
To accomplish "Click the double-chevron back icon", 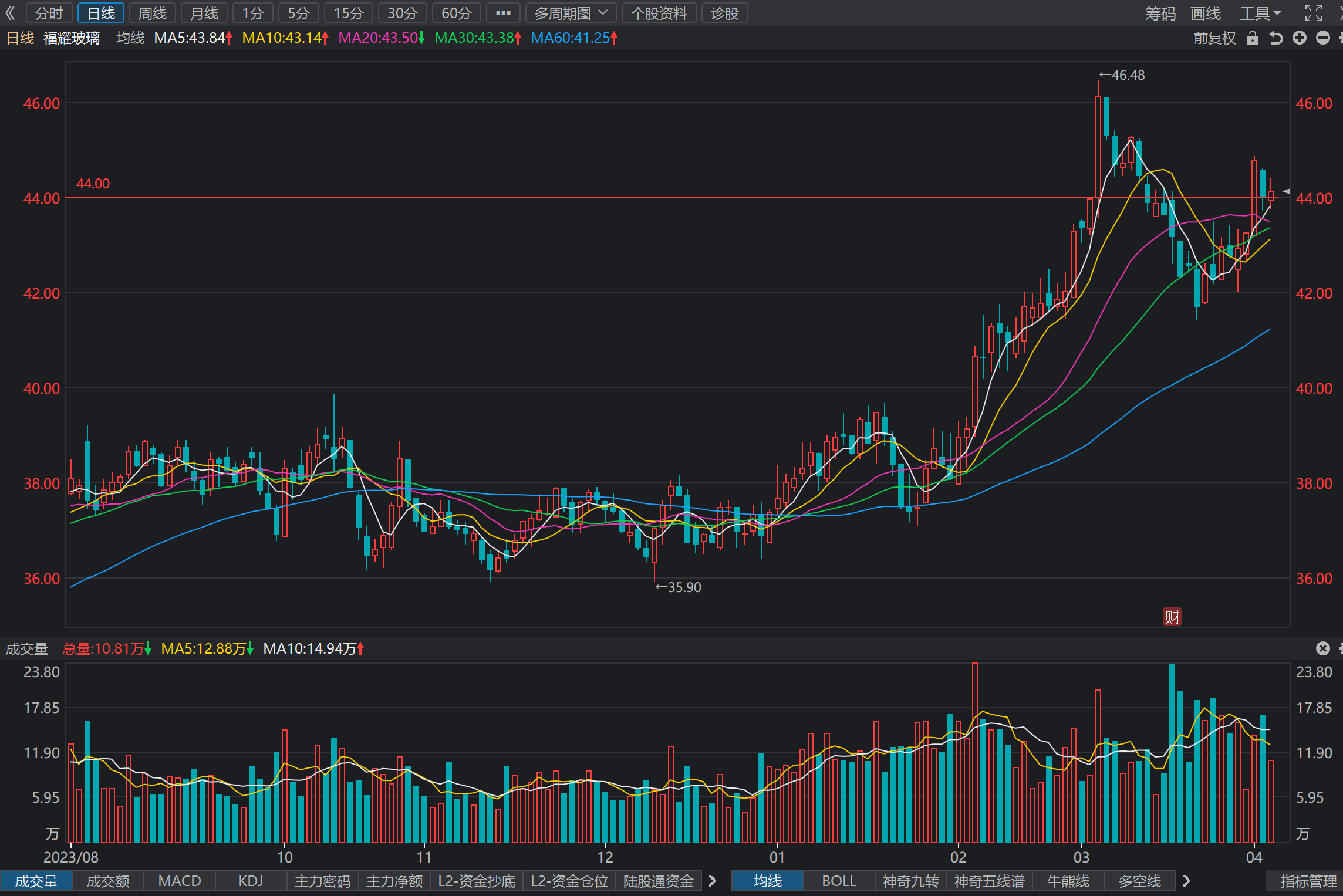I will point(10,13).
